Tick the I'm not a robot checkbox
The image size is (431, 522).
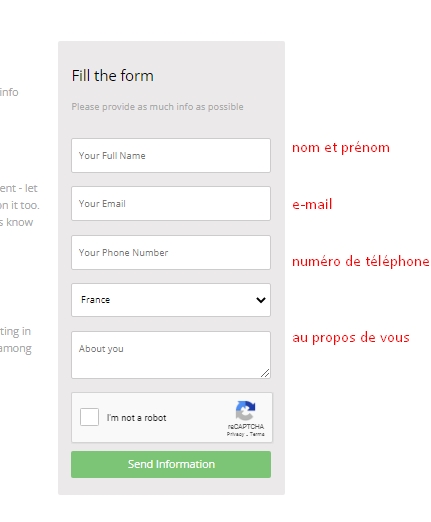(x=89, y=417)
